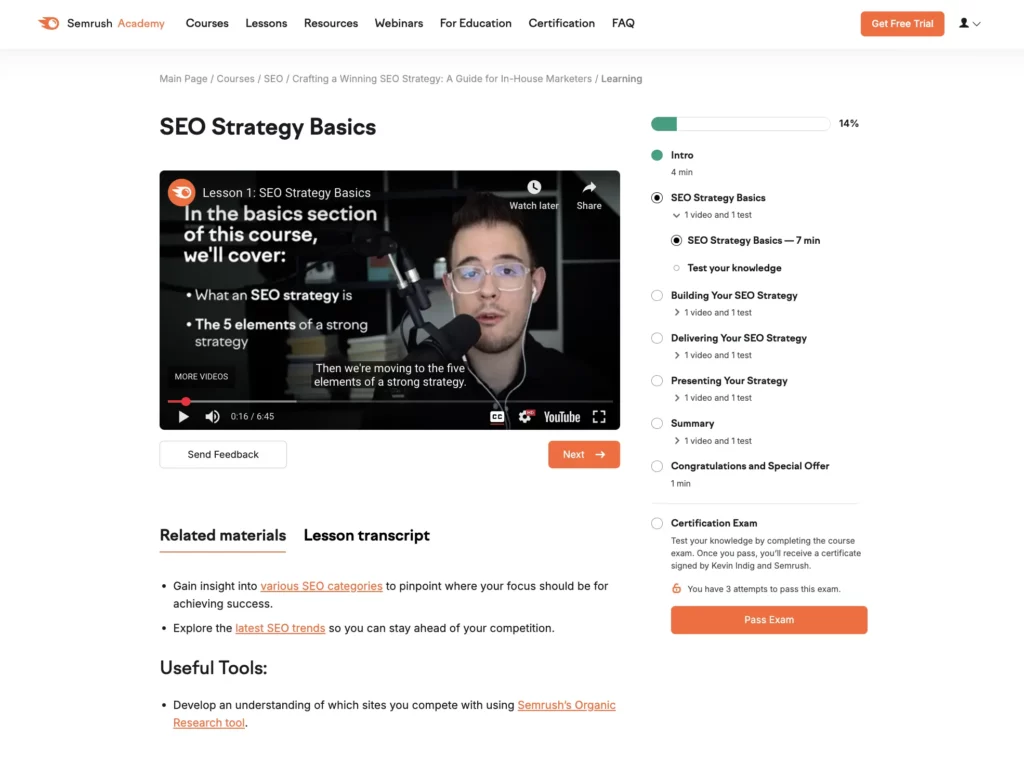Select the Building Your SEO Strategy radio circle
The height and width of the screenshot is (763, 1024).
656,295
